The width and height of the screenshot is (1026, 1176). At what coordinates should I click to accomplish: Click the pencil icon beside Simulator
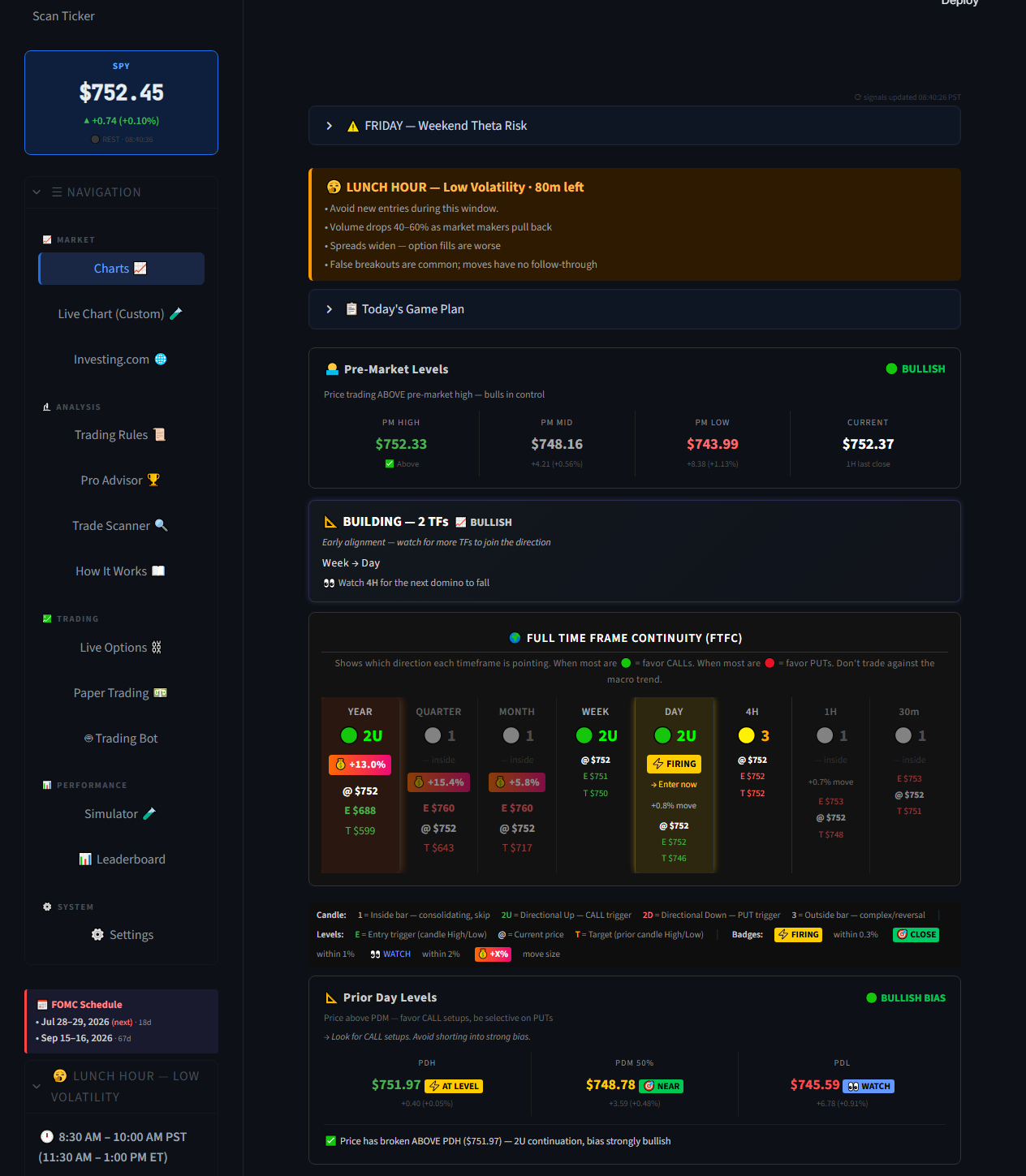(x=149, y=814)
